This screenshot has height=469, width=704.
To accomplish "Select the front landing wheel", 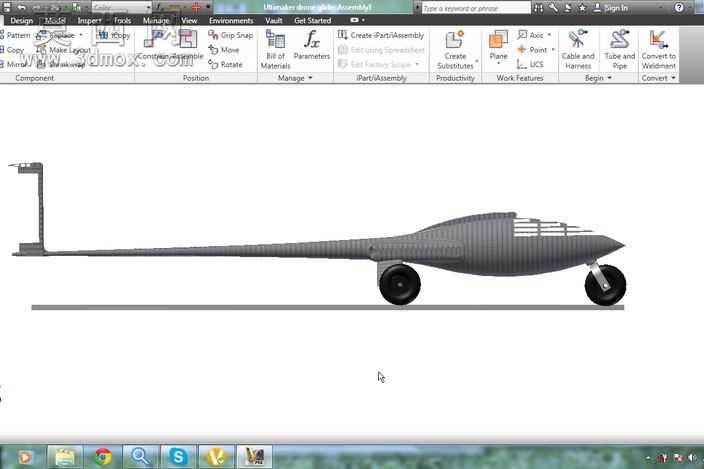I will pos(605,285).
